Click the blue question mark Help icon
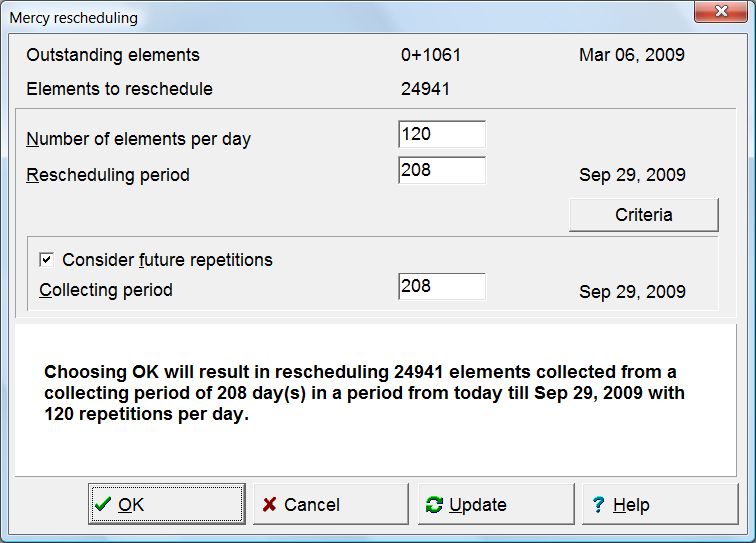 tap(599, 505)
